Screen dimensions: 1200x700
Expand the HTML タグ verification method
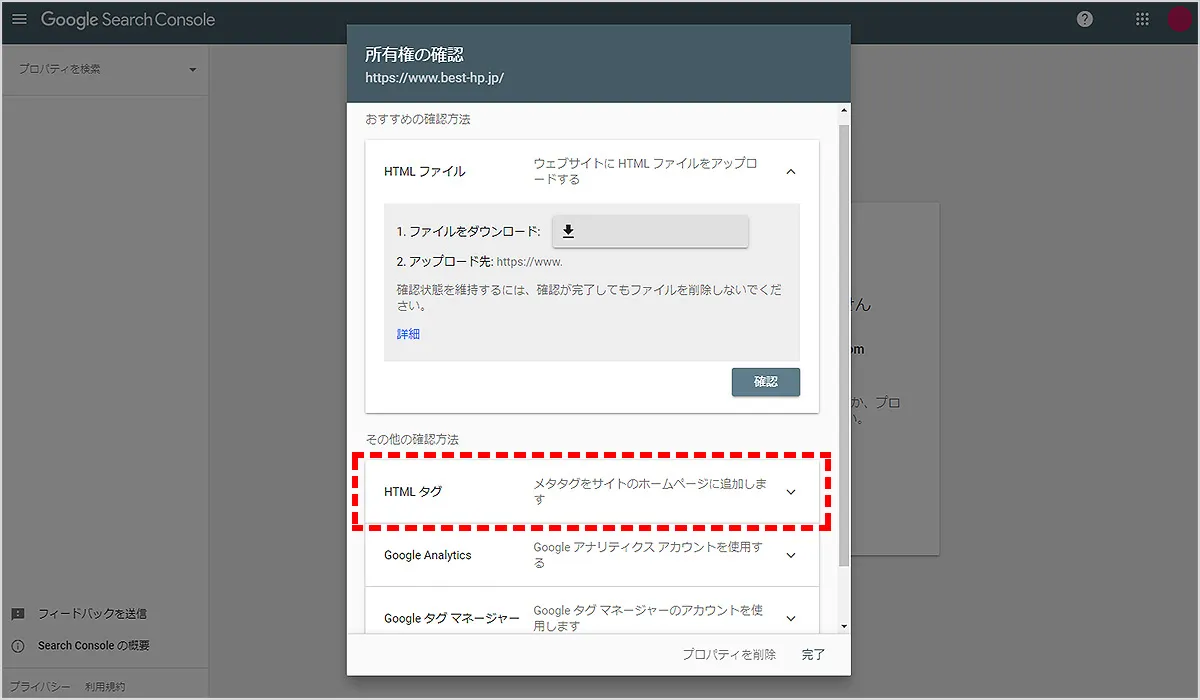[791, 491]
